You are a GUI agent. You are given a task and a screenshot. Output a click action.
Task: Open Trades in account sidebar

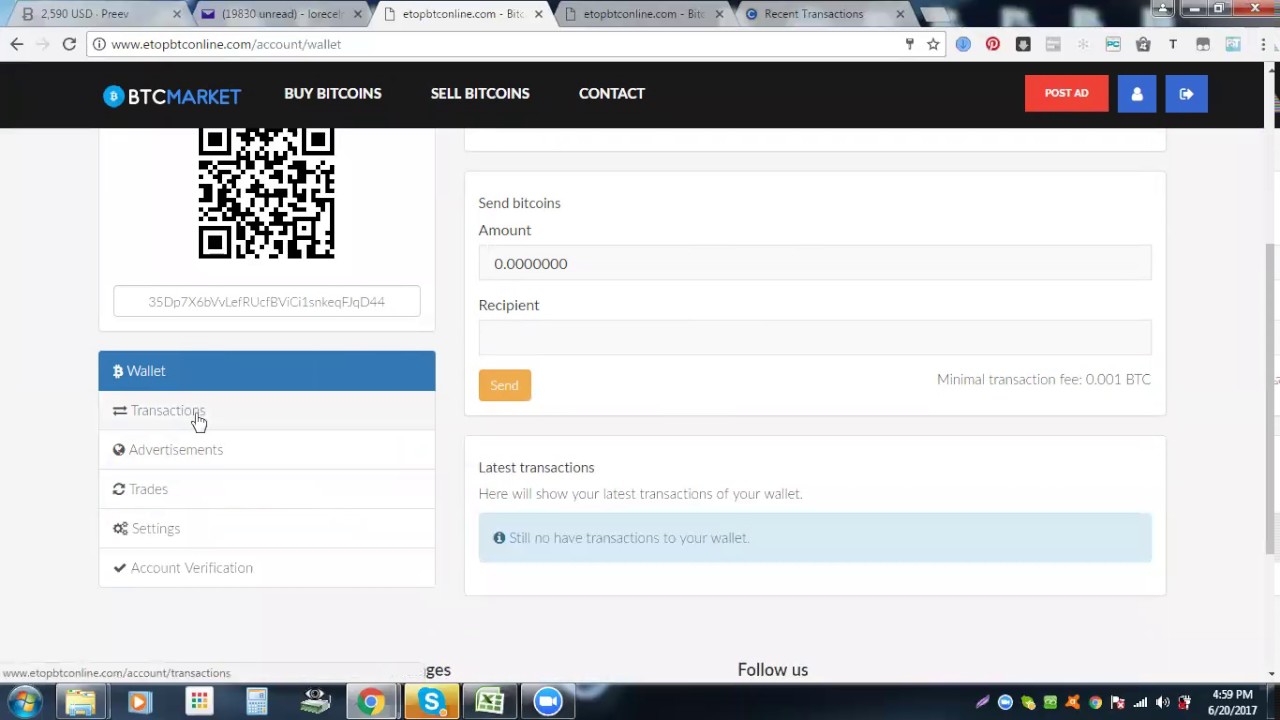pos(267,489)
